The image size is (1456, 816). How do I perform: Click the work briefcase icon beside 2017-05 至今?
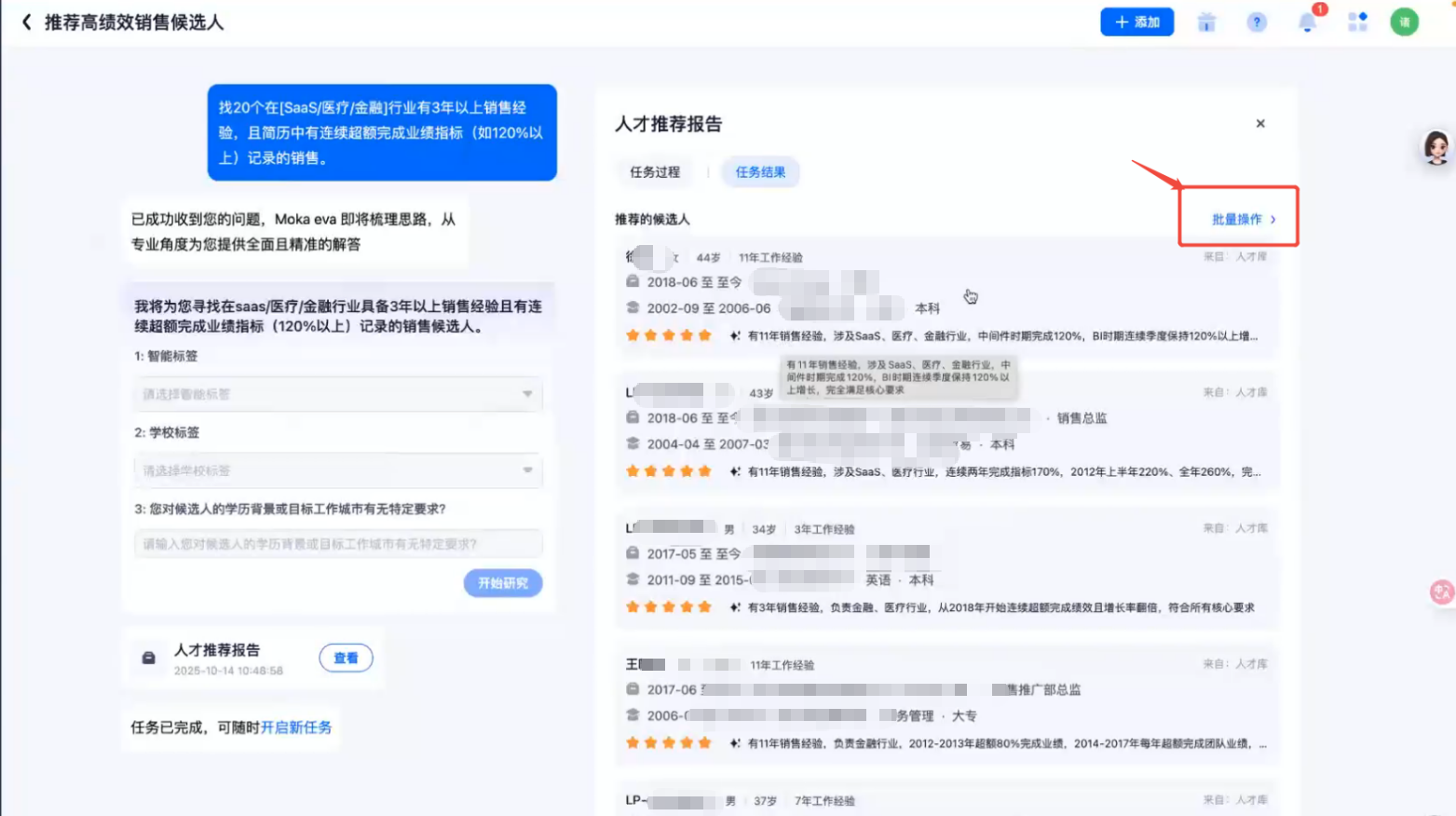pos(633,553)
